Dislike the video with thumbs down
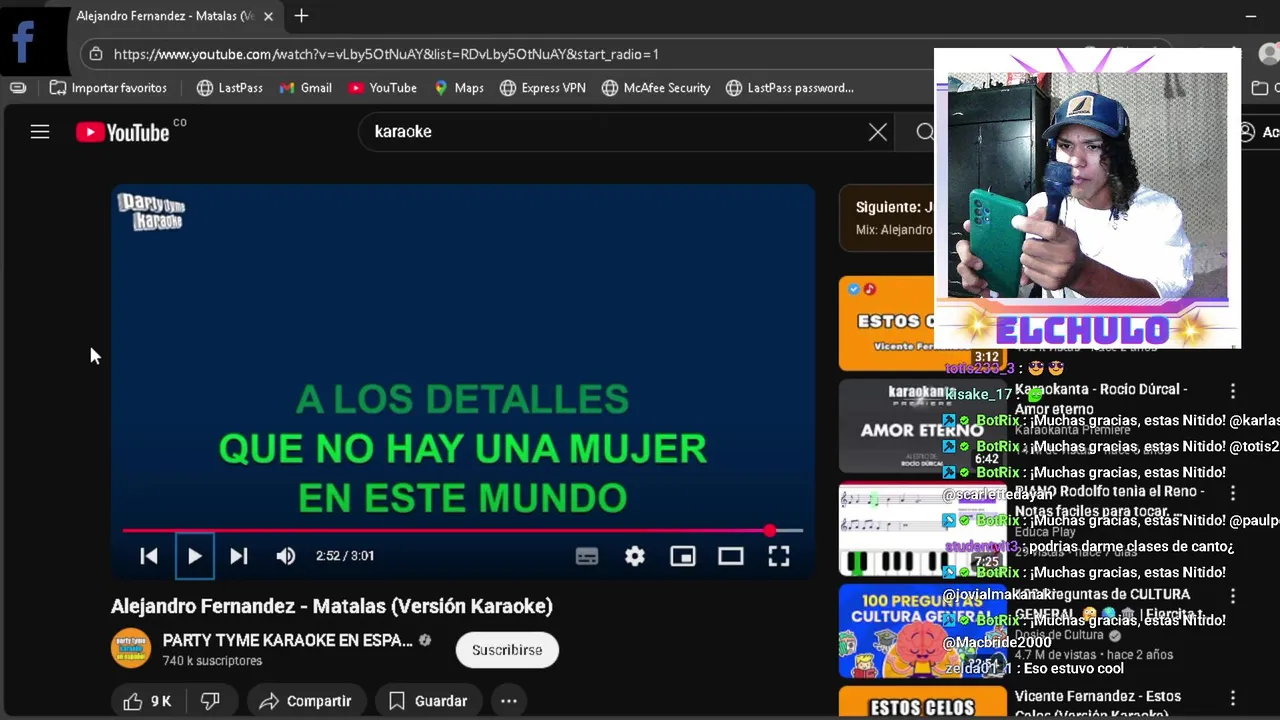 [x=210, y=702]
